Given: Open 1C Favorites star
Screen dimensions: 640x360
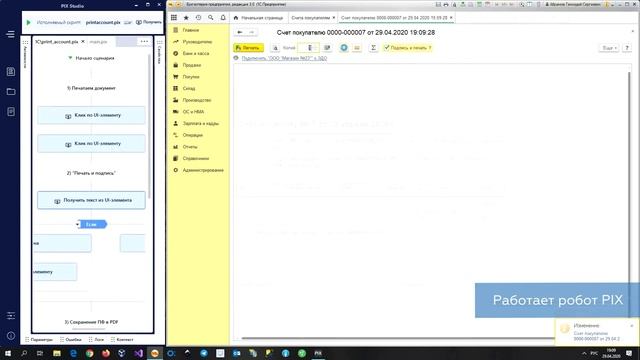Looking at the screenshot, I should tap(186, 18).
